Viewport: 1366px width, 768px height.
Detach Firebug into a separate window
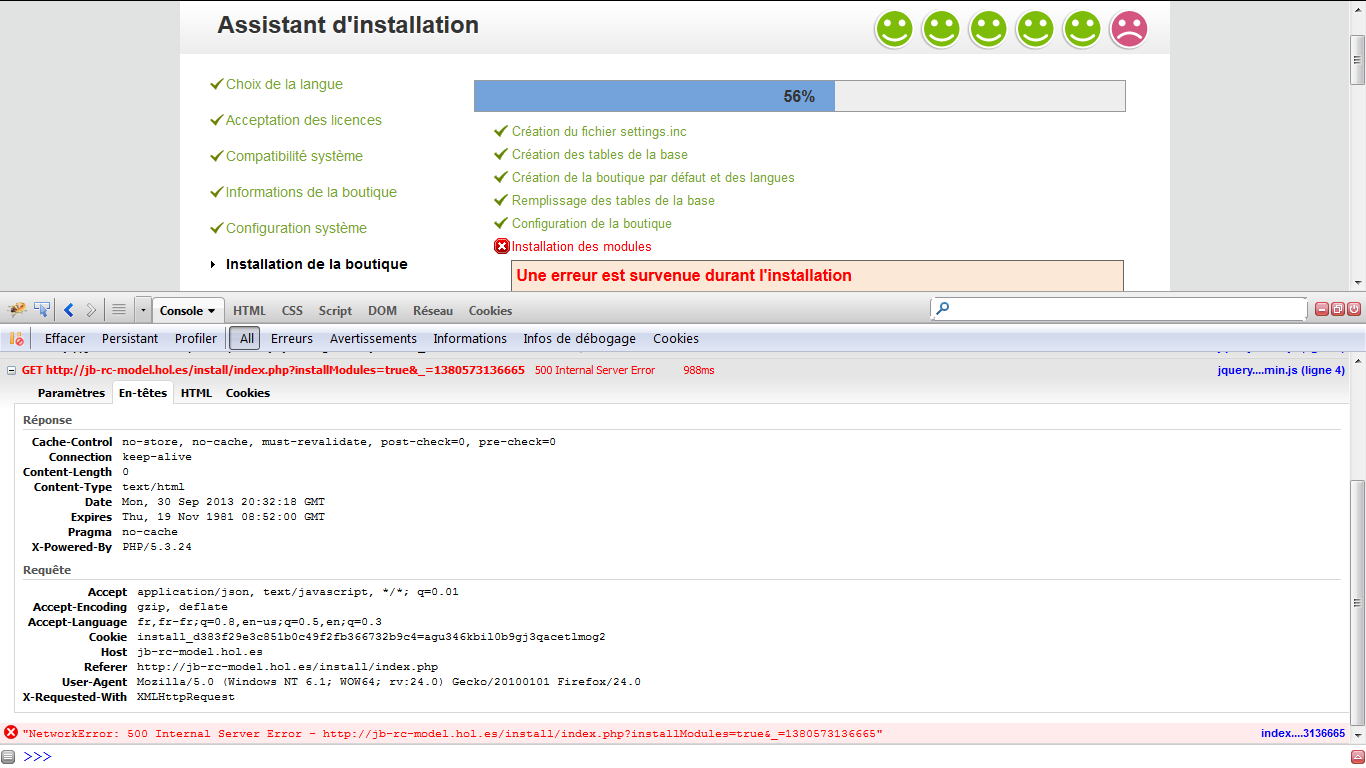(x=1338, y=310)
